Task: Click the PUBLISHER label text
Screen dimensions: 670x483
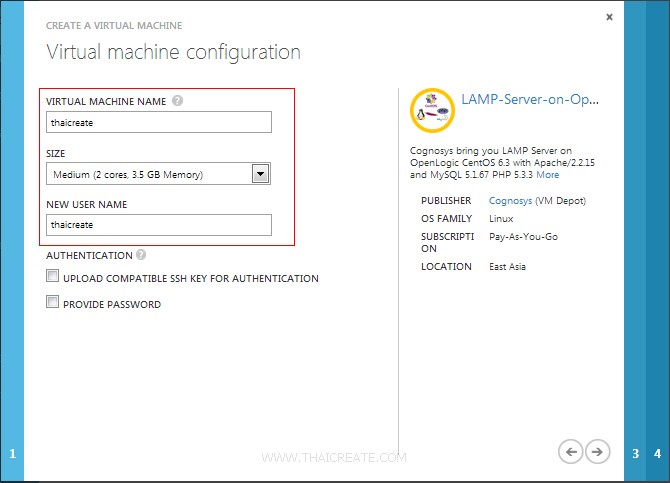Action: tap(446, 200)
